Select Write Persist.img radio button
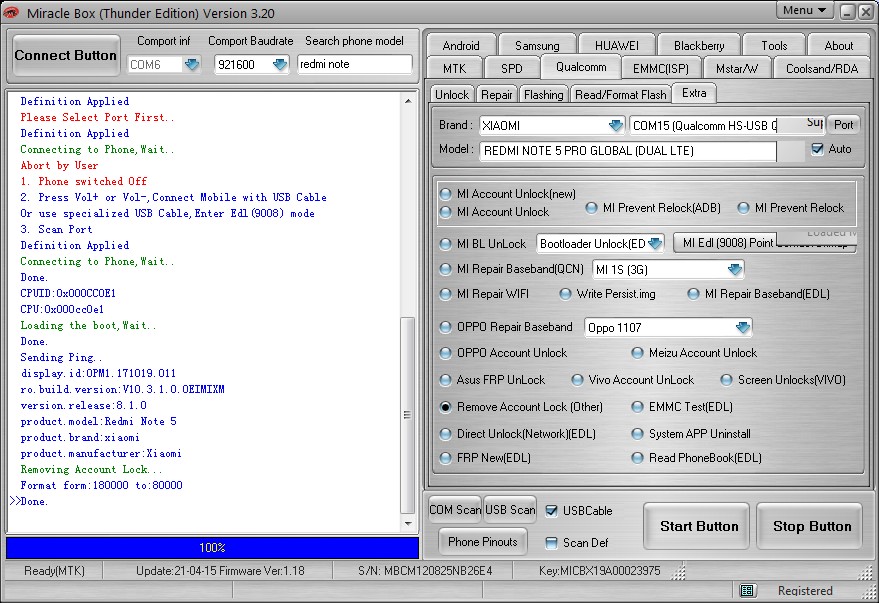The height and width of the screenshot is (603, 879). point(566,294)
